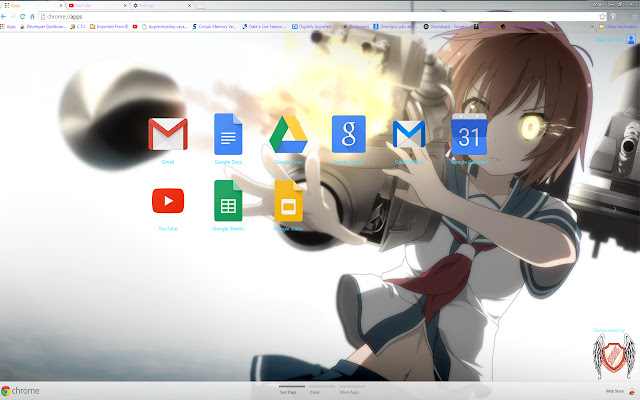This screenshot has height=400, width=640.
Task: Click the user profile avatar icon
Action: [631, 39]
